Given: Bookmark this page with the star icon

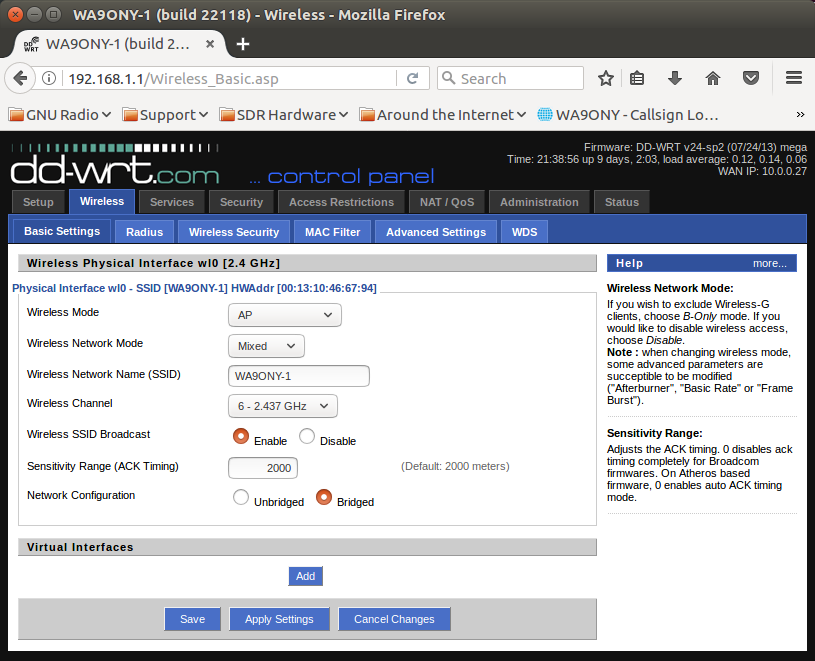Looking at the screenshot, I should (606, 78).
